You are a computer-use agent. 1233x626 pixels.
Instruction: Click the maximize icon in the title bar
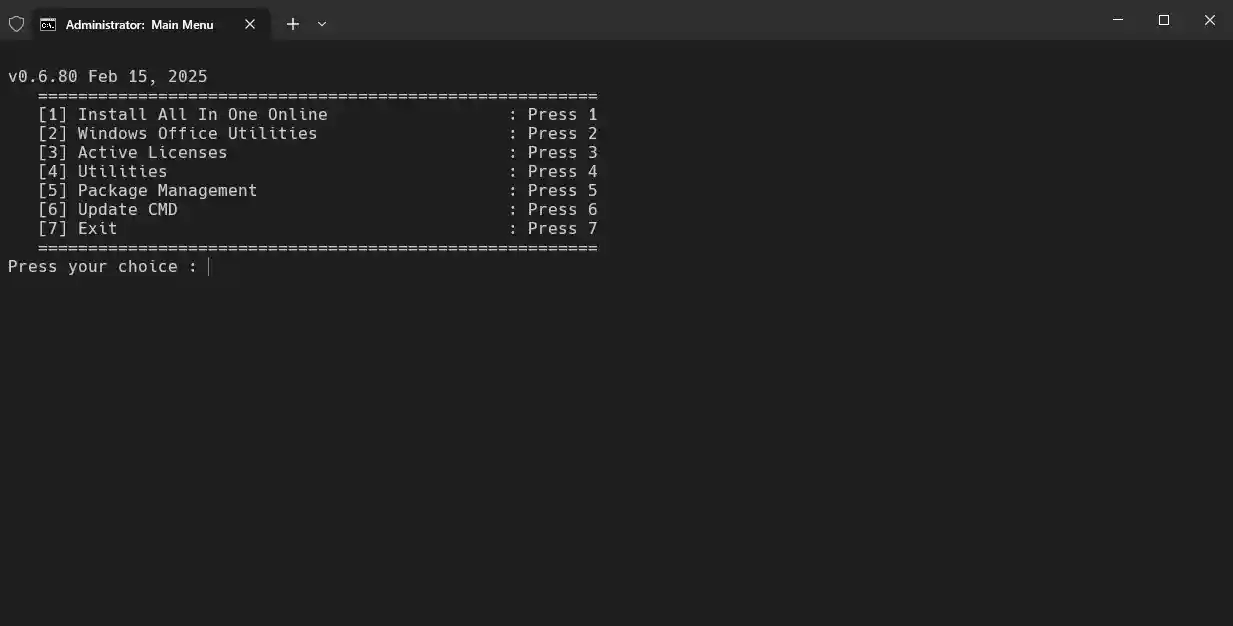(1163, 20)
